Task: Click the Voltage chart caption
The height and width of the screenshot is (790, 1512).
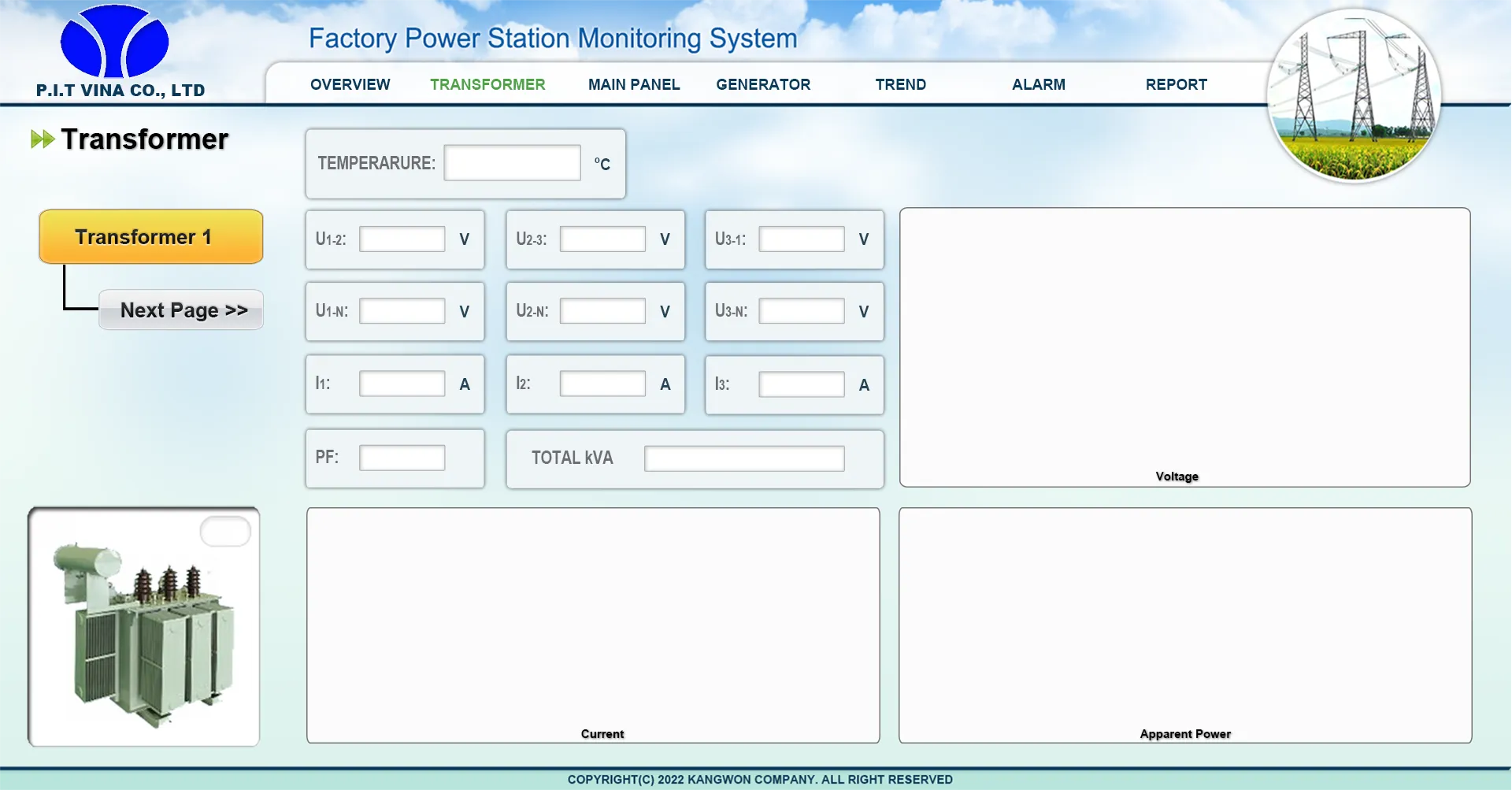Action: (1177, 477)
